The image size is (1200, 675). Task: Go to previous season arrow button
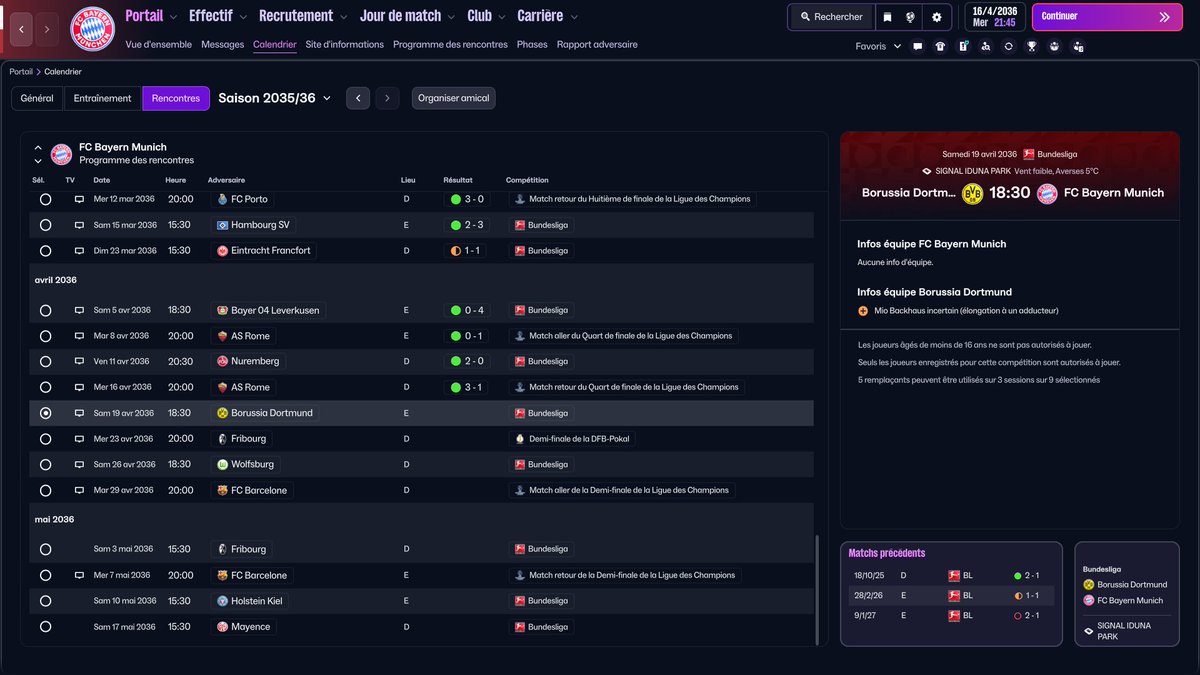[358, 98]
